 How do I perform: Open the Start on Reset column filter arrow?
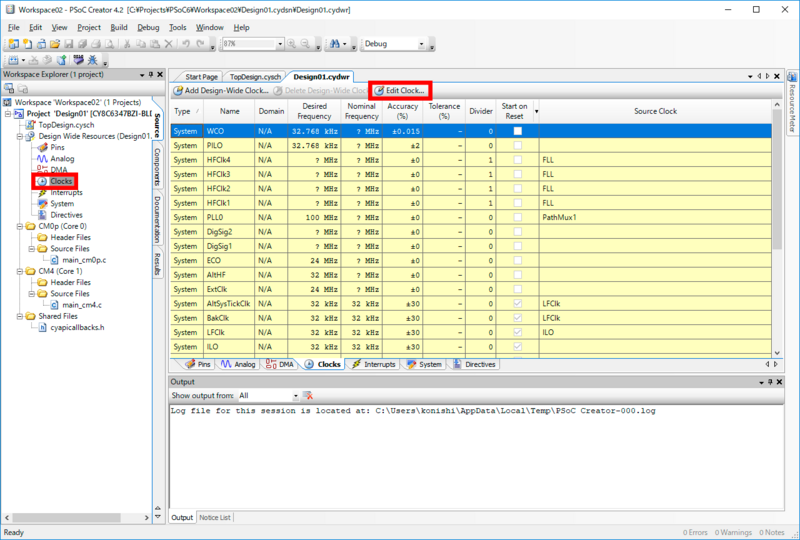[x=536, y=111]
